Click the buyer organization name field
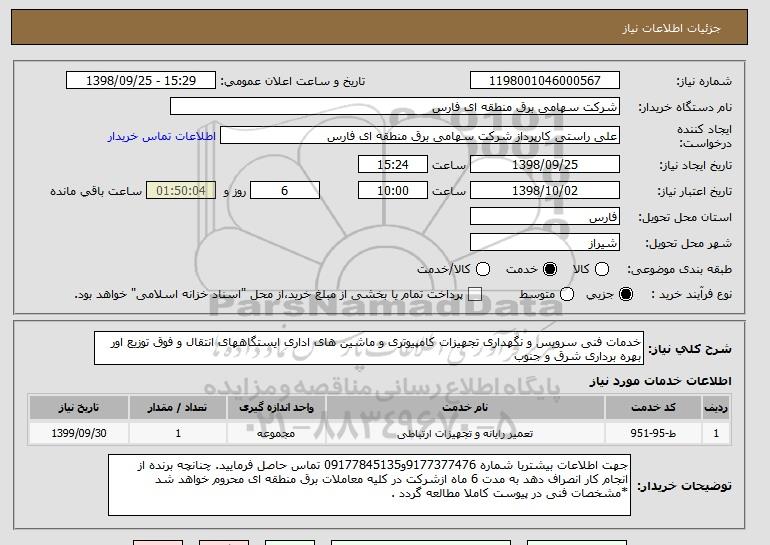This screenshot has width=770, height=545. [395, 107]
